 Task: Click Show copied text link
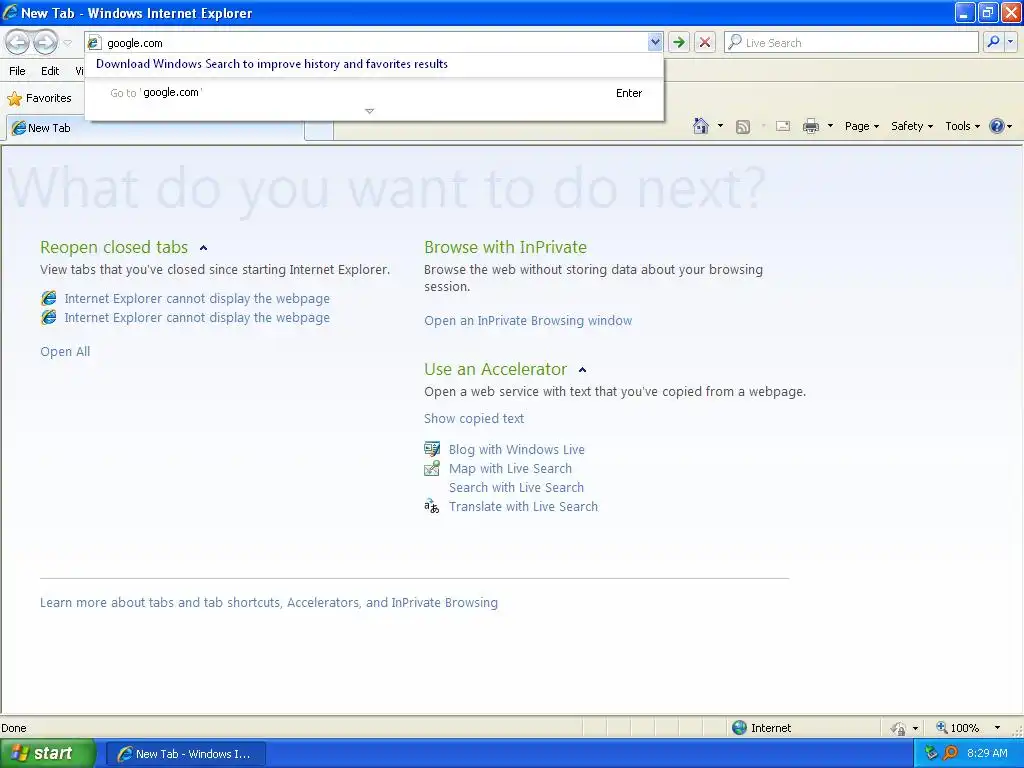473,419
